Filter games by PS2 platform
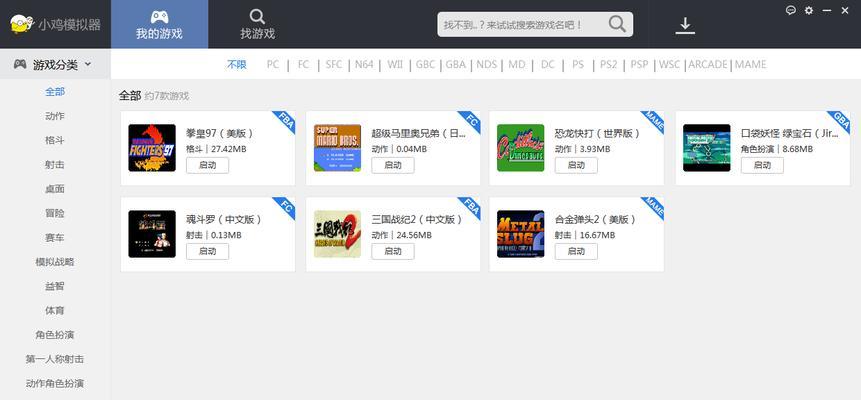 pyautogui.click(x=608, y=64)
